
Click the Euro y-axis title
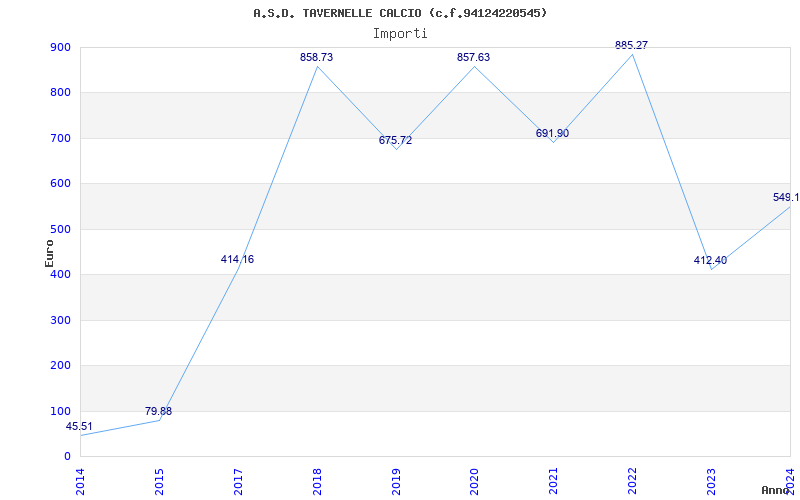click(49, 253)
